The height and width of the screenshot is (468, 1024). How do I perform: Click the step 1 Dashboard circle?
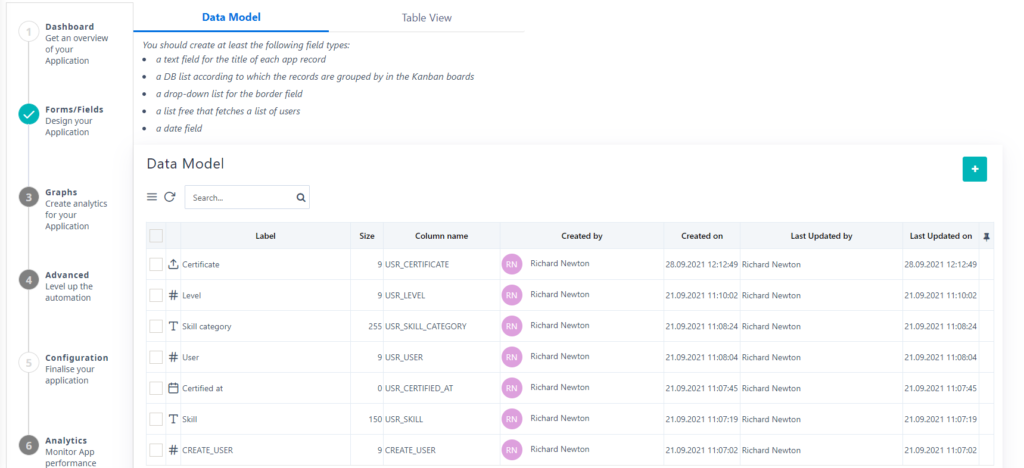[29, 31]
